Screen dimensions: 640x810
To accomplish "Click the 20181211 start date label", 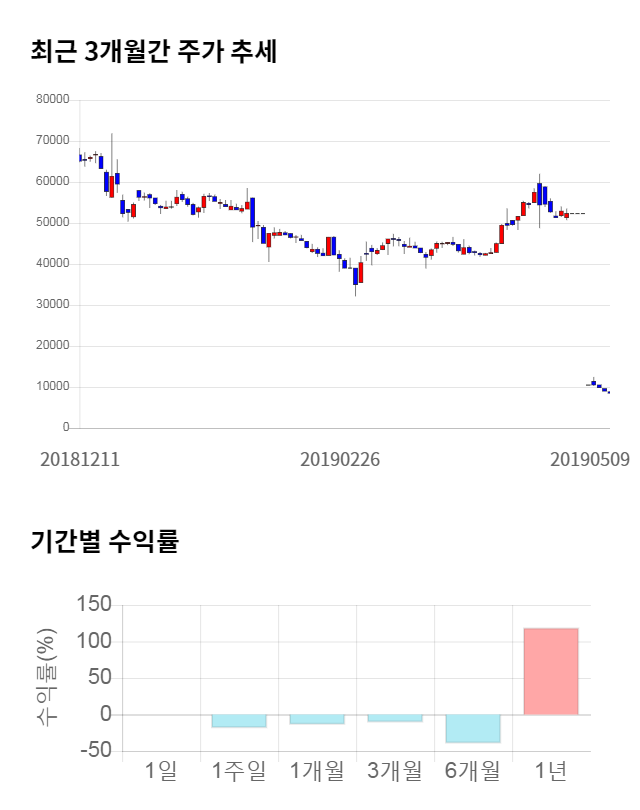I will pyautogui.click(x=79, y=461).
